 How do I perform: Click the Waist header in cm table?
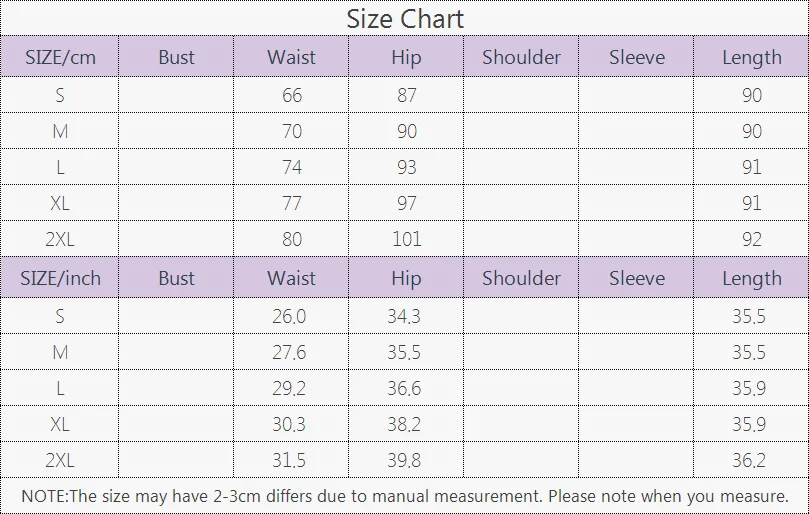[291, 57]
